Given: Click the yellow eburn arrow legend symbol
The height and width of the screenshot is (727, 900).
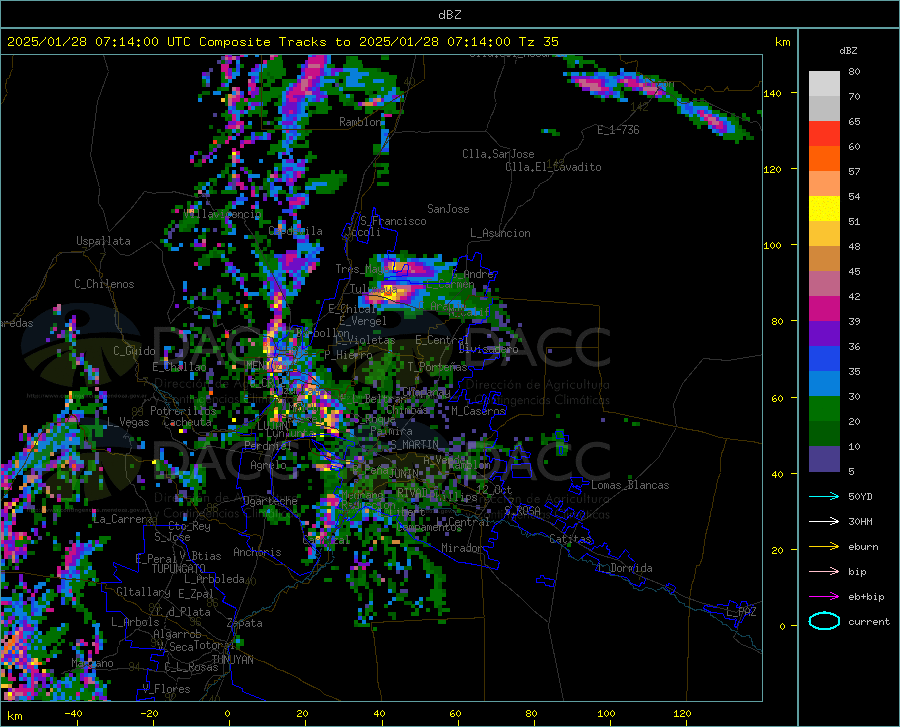Looking at the screenshot, I should click(x=824, y=547).
